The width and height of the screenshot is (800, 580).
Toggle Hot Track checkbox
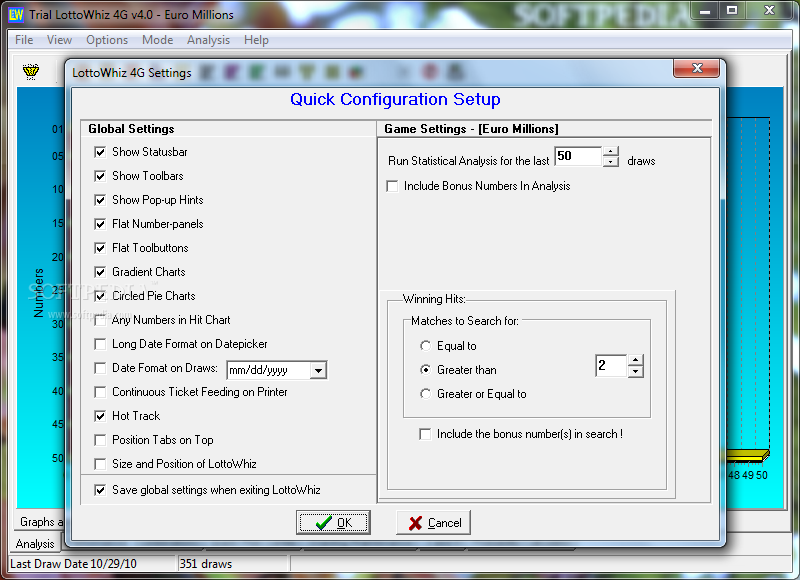click(100, 416)
